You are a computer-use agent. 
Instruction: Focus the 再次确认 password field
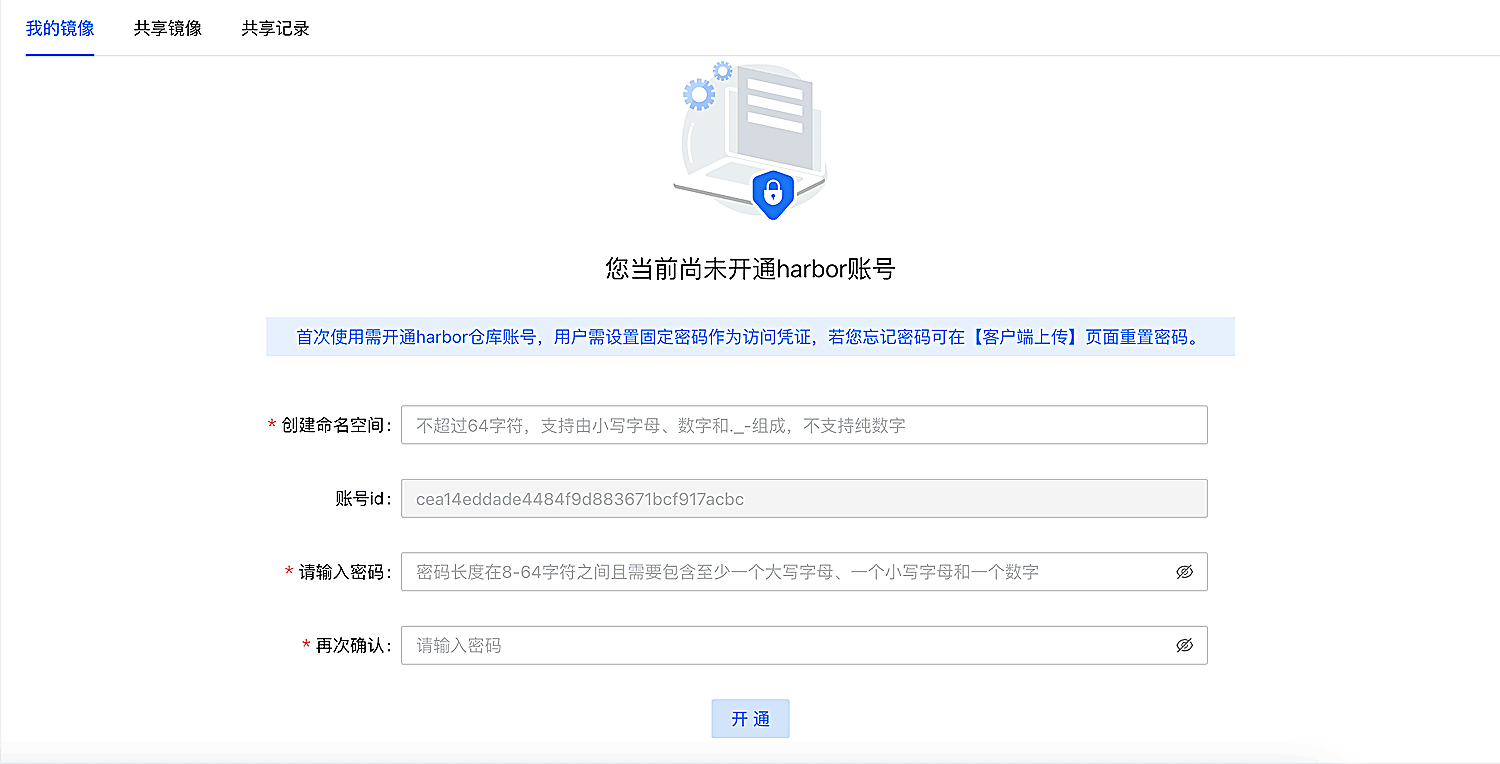point(804,645)
